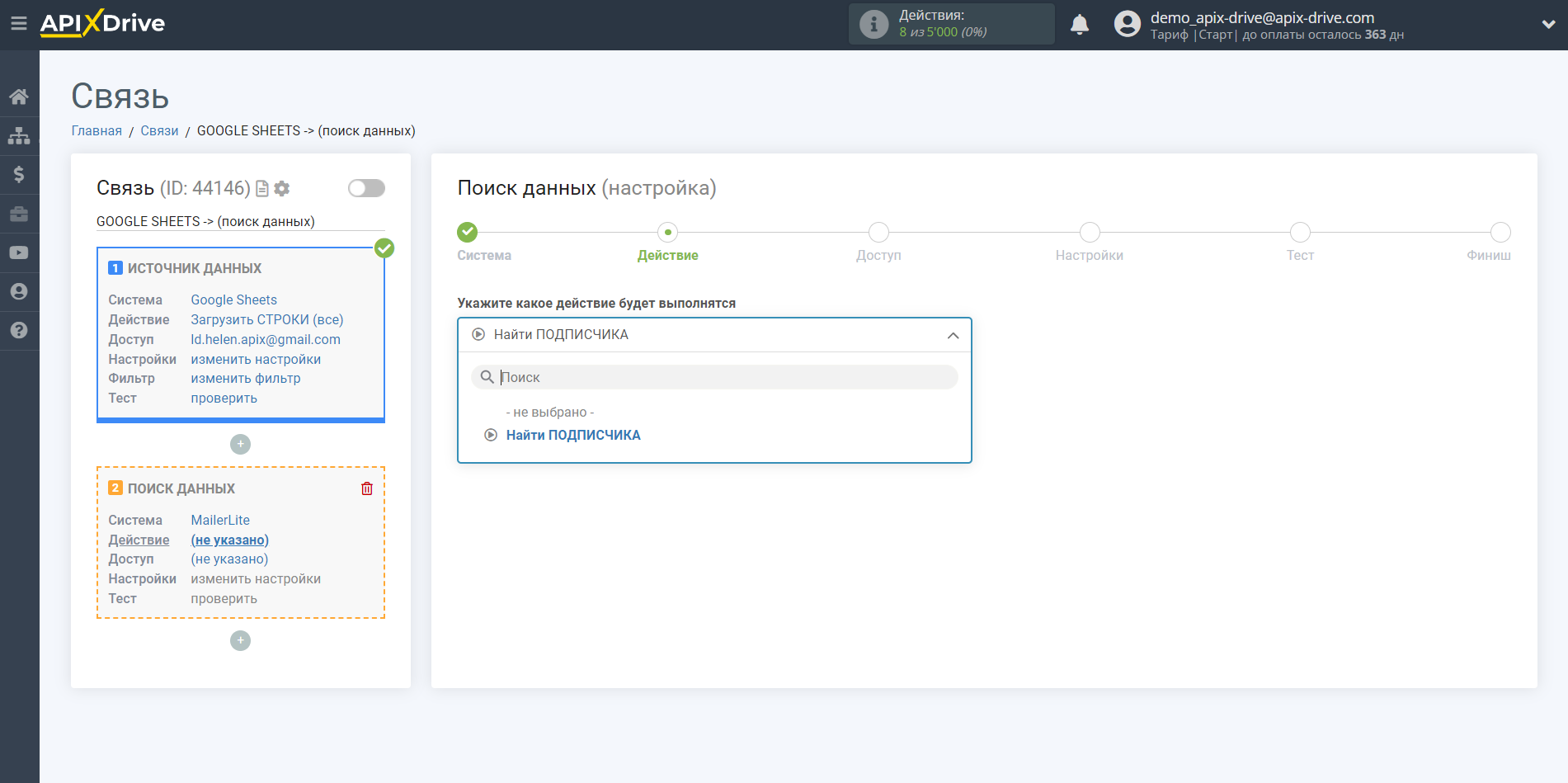Go to Доступ wizard step

(878, 232)
